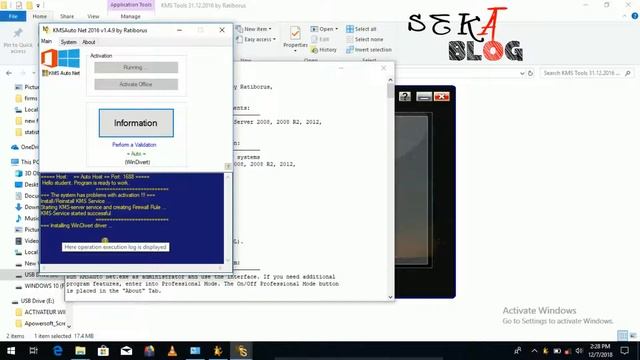Click the Office and Windows logo in KMSAuto

click(60, 59)
